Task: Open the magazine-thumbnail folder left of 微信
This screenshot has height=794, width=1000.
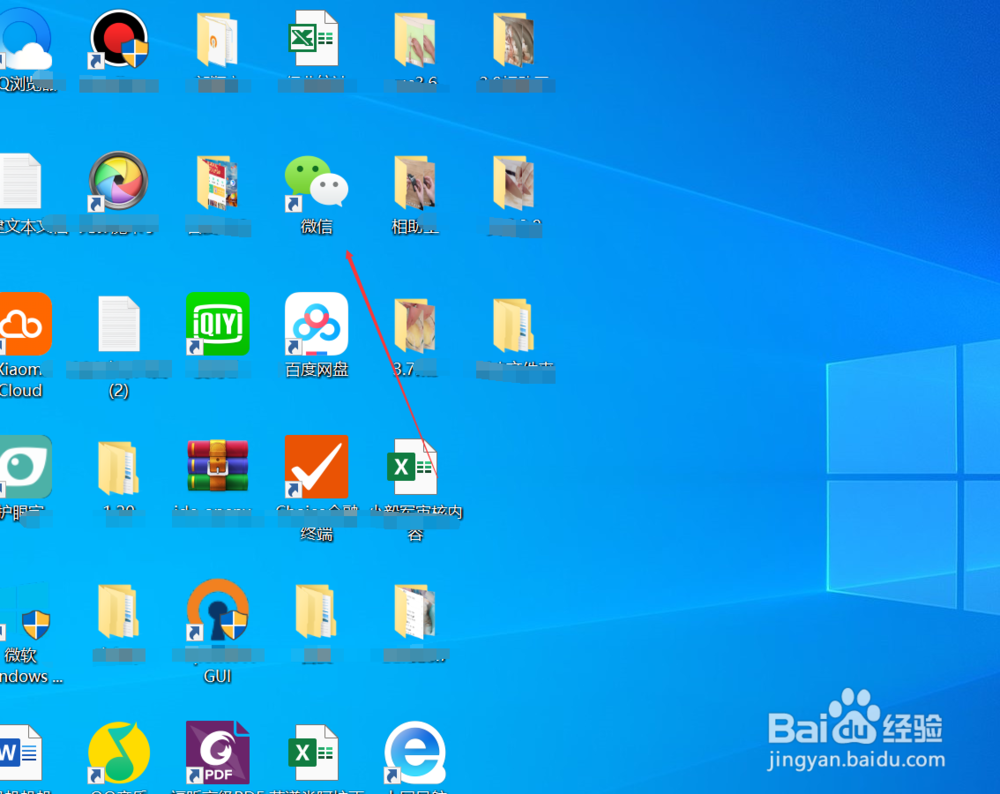Action: [217, 182]
